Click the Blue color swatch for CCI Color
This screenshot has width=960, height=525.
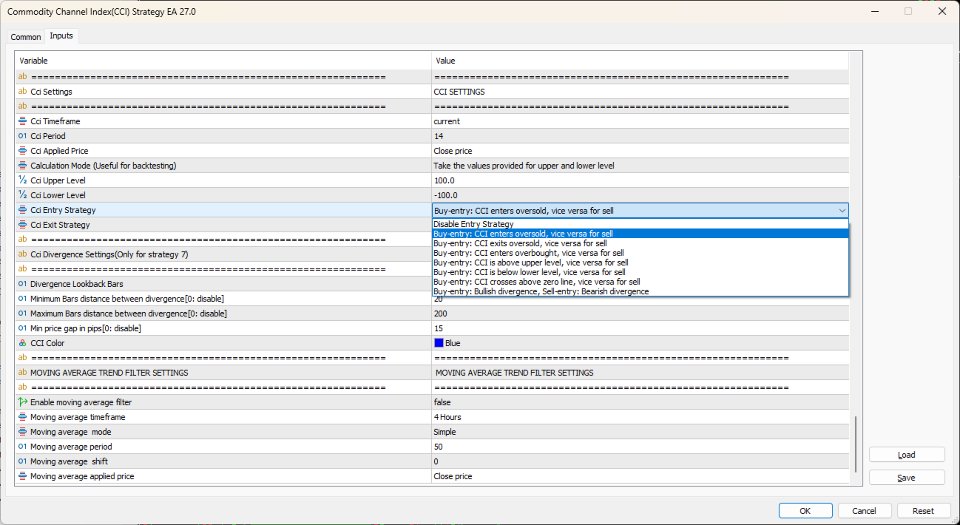pos(438,343)
